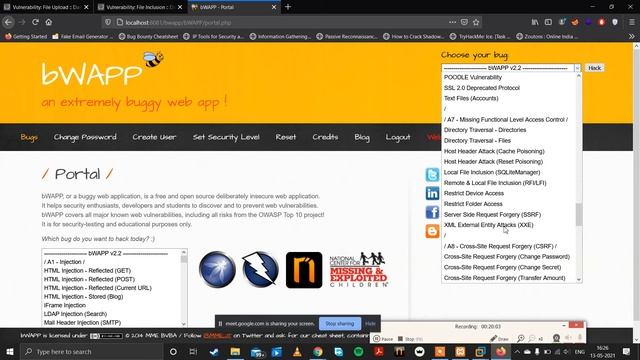
Task: Save the page to Pocket icon
Action: (464, 22)
